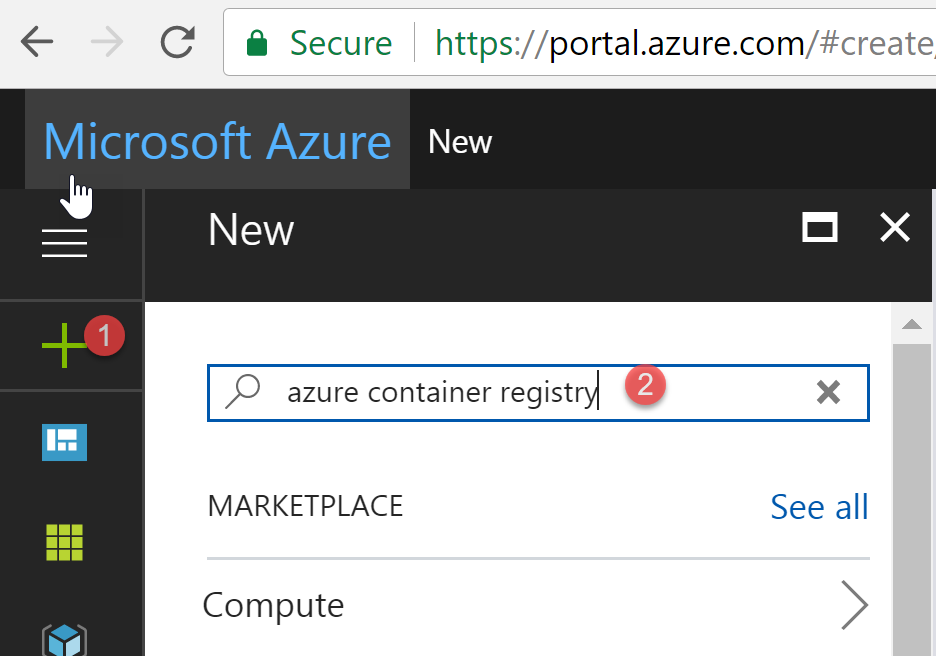
Task: Maximize the New blade
Action: 820,227
